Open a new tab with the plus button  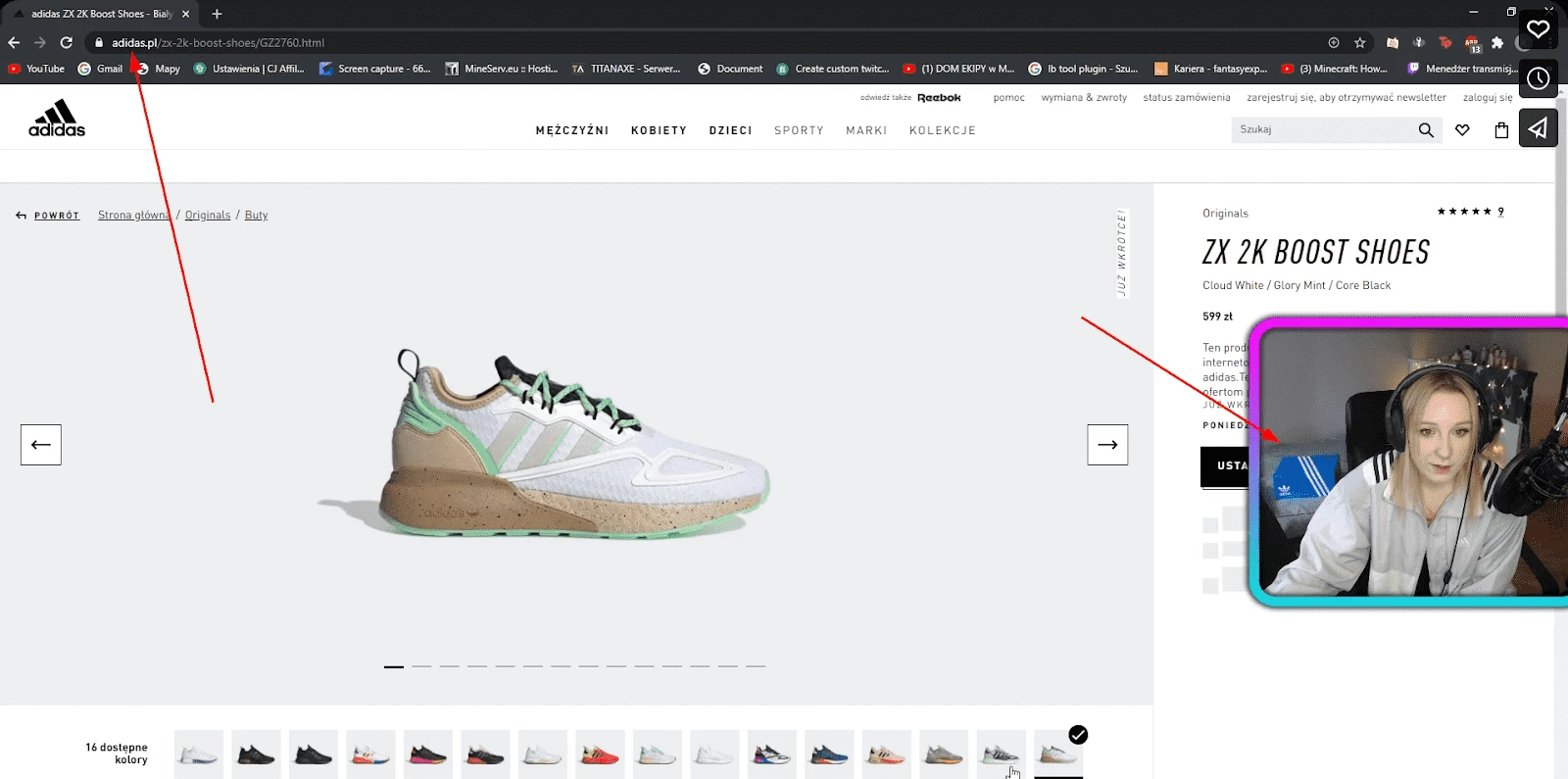click(x=217, y=14)
